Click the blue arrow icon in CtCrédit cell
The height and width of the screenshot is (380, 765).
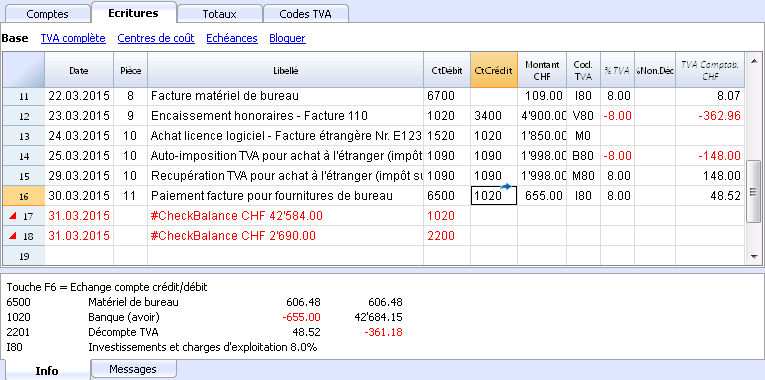pos(505,186)
